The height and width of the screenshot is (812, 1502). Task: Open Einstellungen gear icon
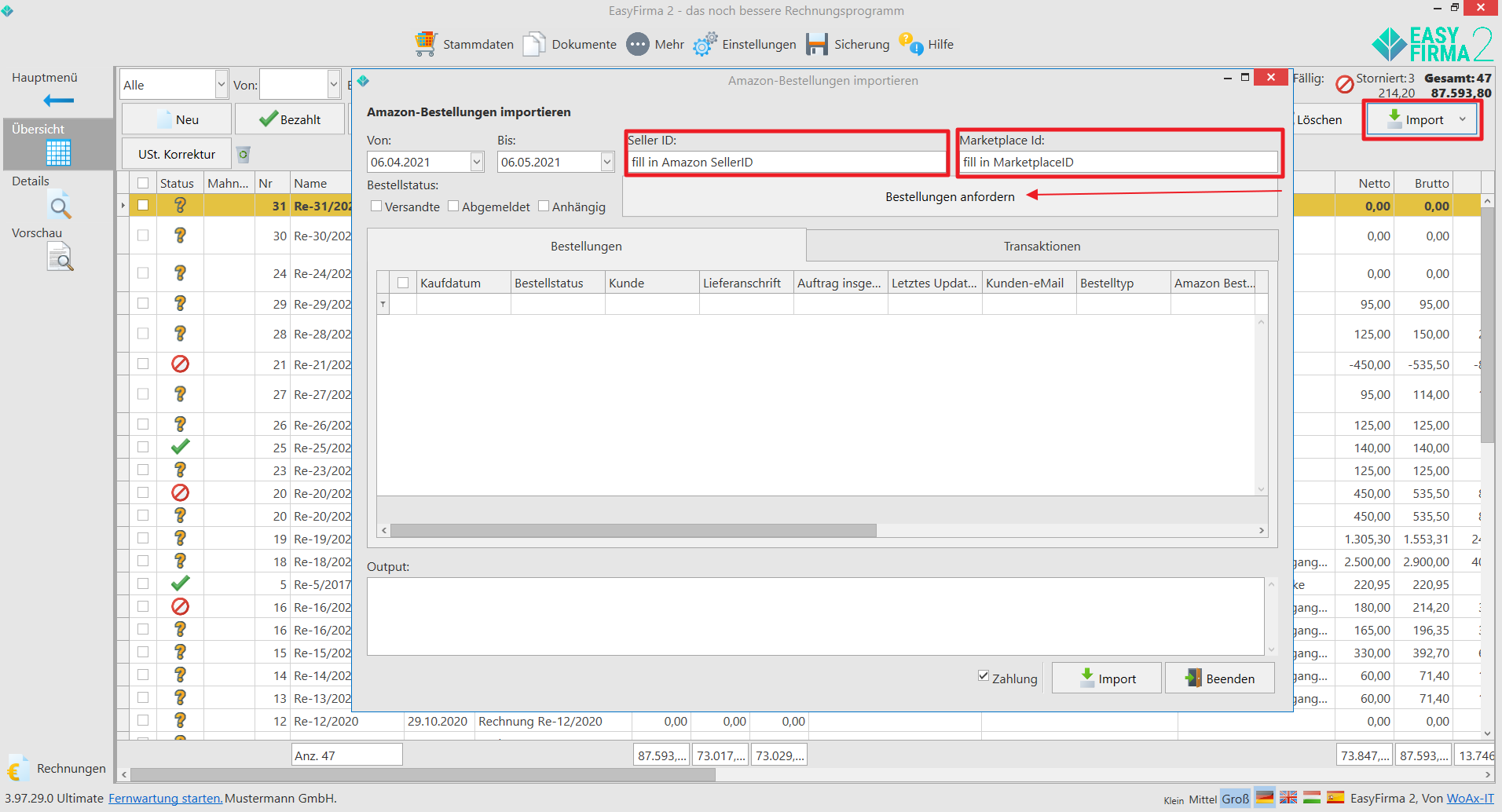pyautogui.click(x=705, y=44)
